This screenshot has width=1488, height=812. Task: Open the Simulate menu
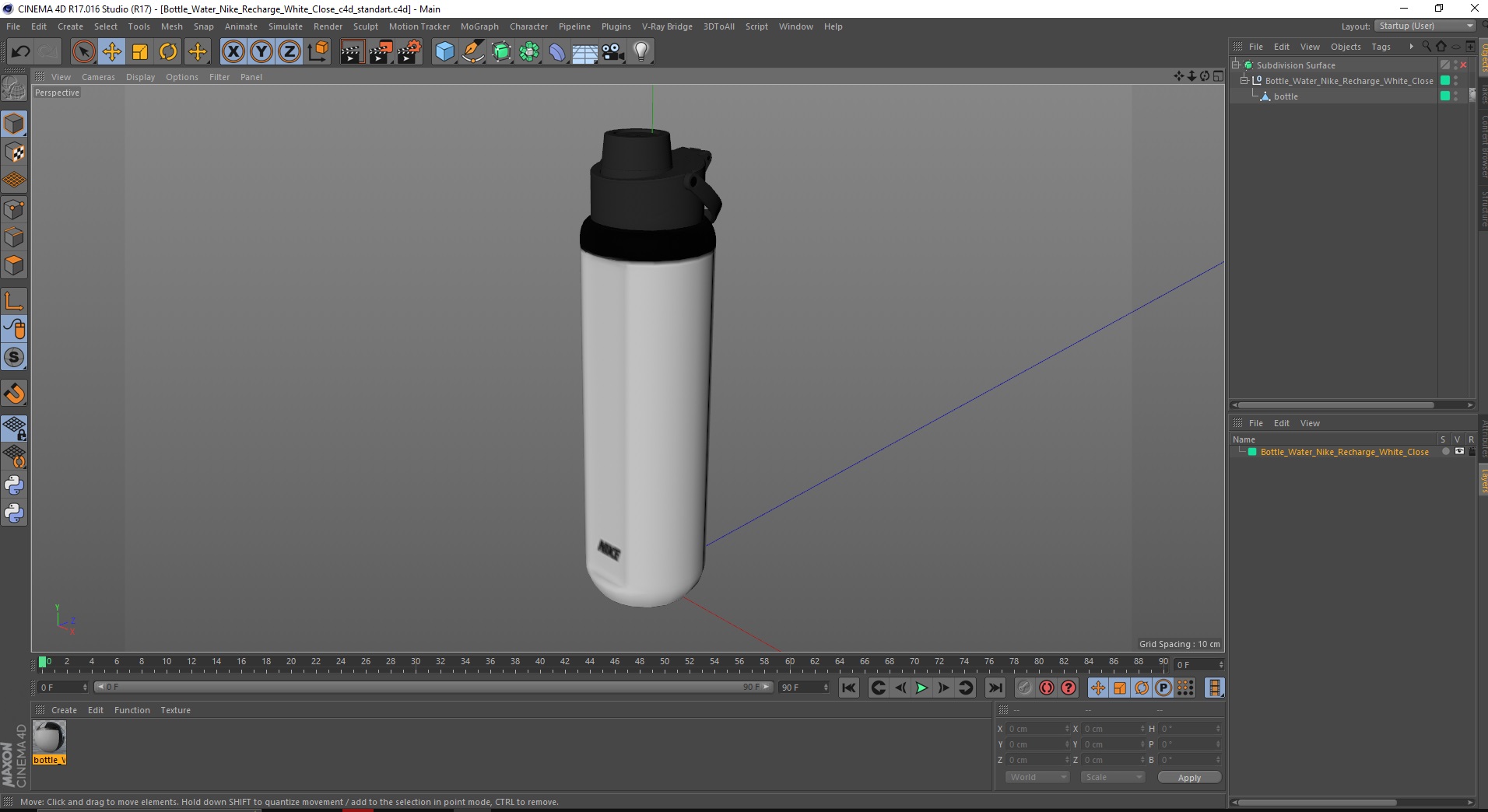[286, 26]
